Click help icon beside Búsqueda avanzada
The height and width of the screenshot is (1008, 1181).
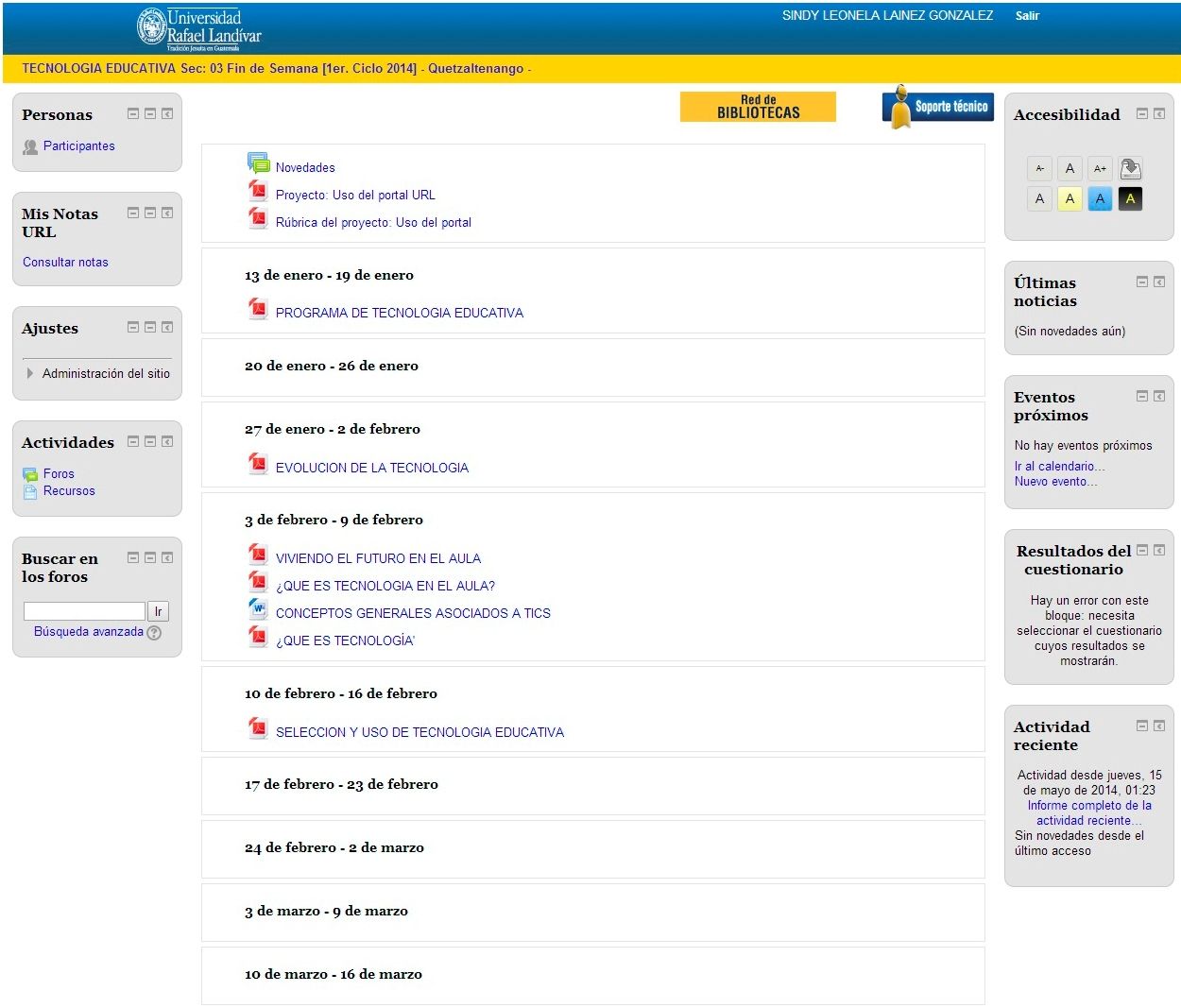tap(154, 633)
